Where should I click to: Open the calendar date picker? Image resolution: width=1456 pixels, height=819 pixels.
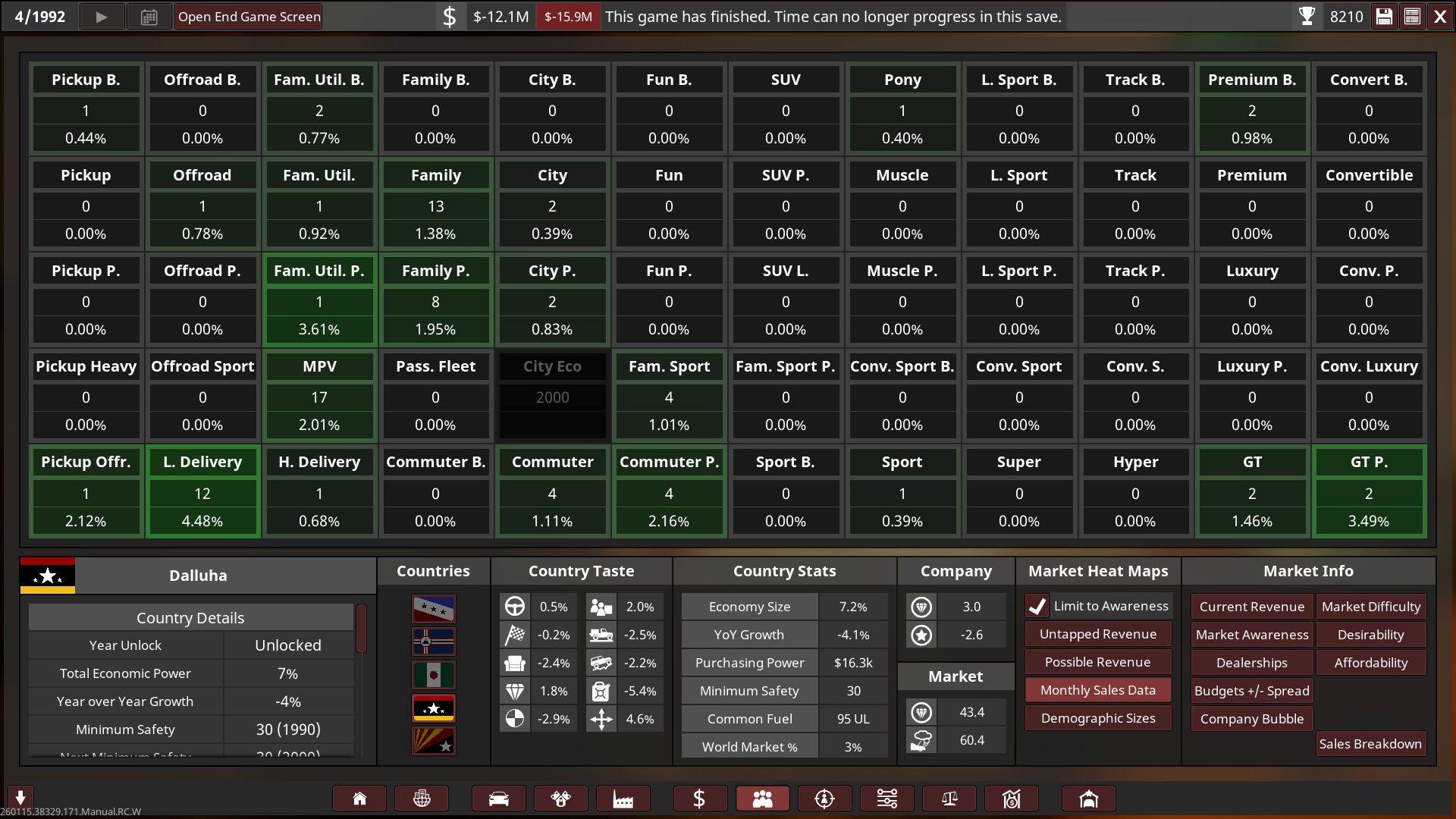(x=149, y=17)
